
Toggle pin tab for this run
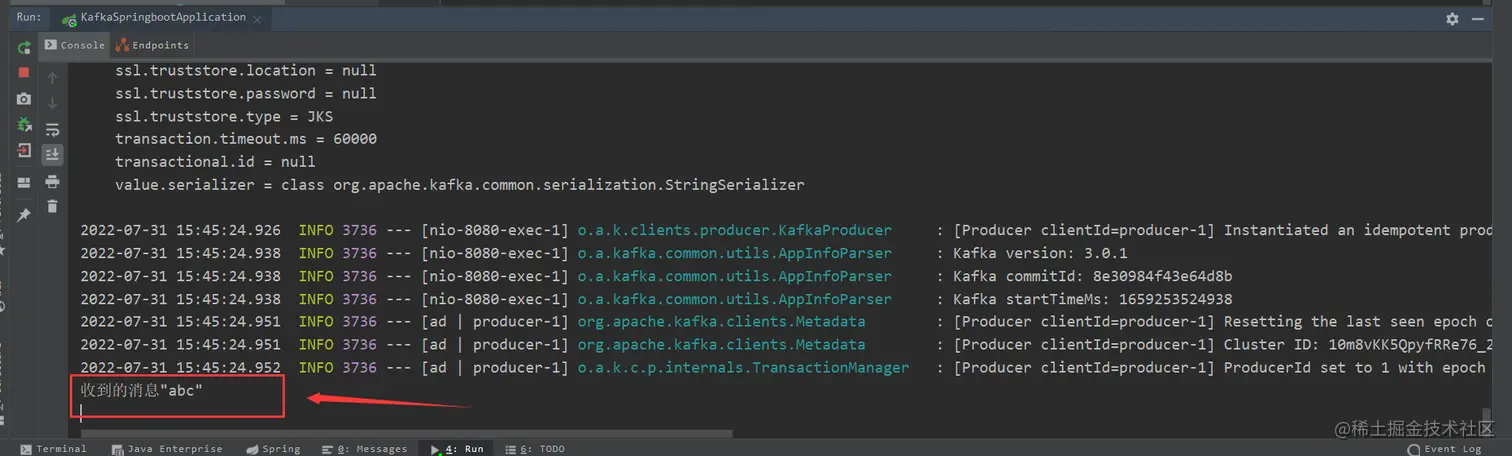tap(24, 214)
